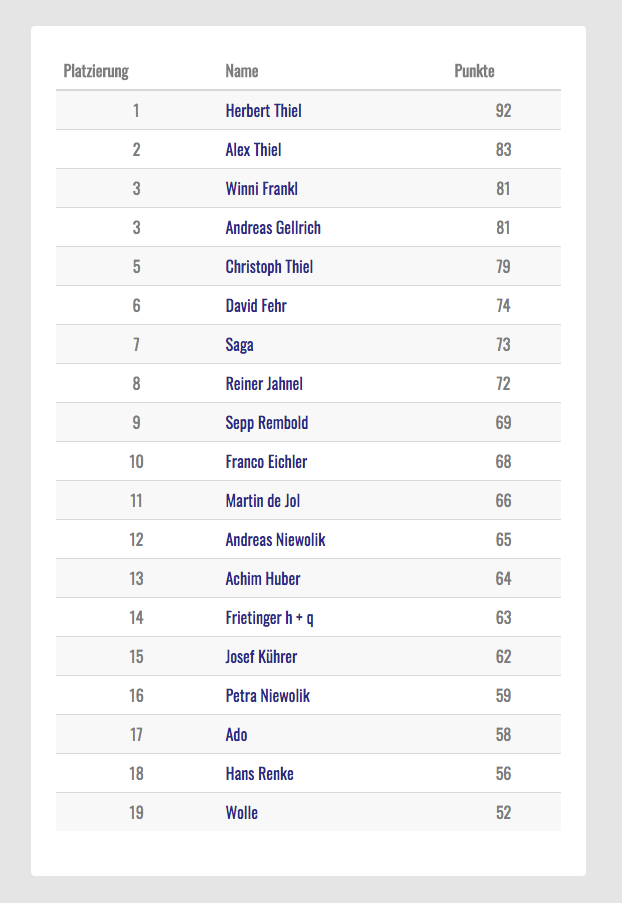Open the Andreas Gellrich entry
Viewport: 622px width, 903px height.
tap(273, 228)
